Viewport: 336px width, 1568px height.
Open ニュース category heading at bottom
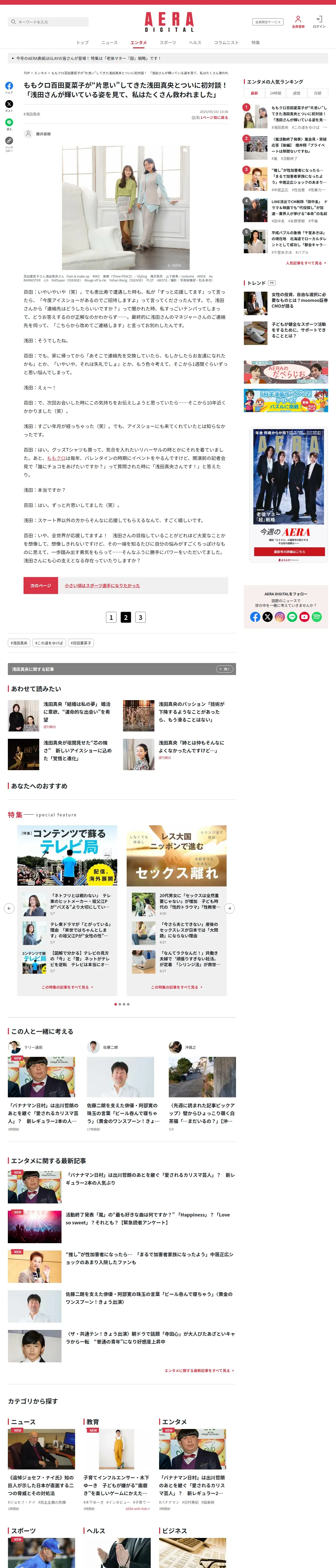tap(23, 1421)
